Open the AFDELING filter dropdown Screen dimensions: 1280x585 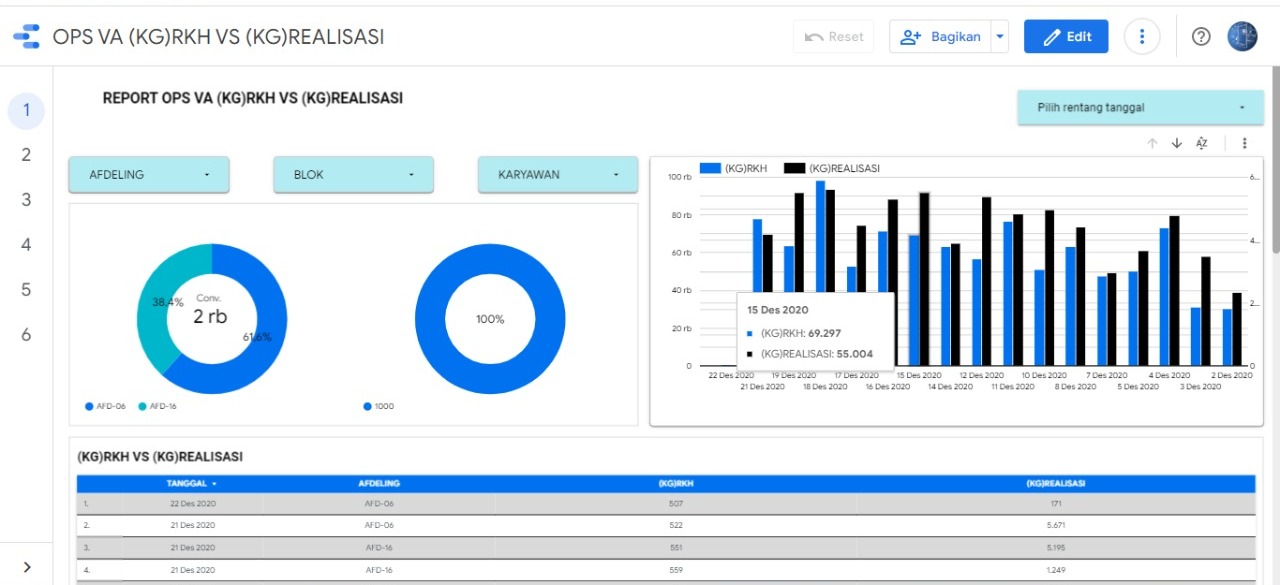[x=149, y=174]
